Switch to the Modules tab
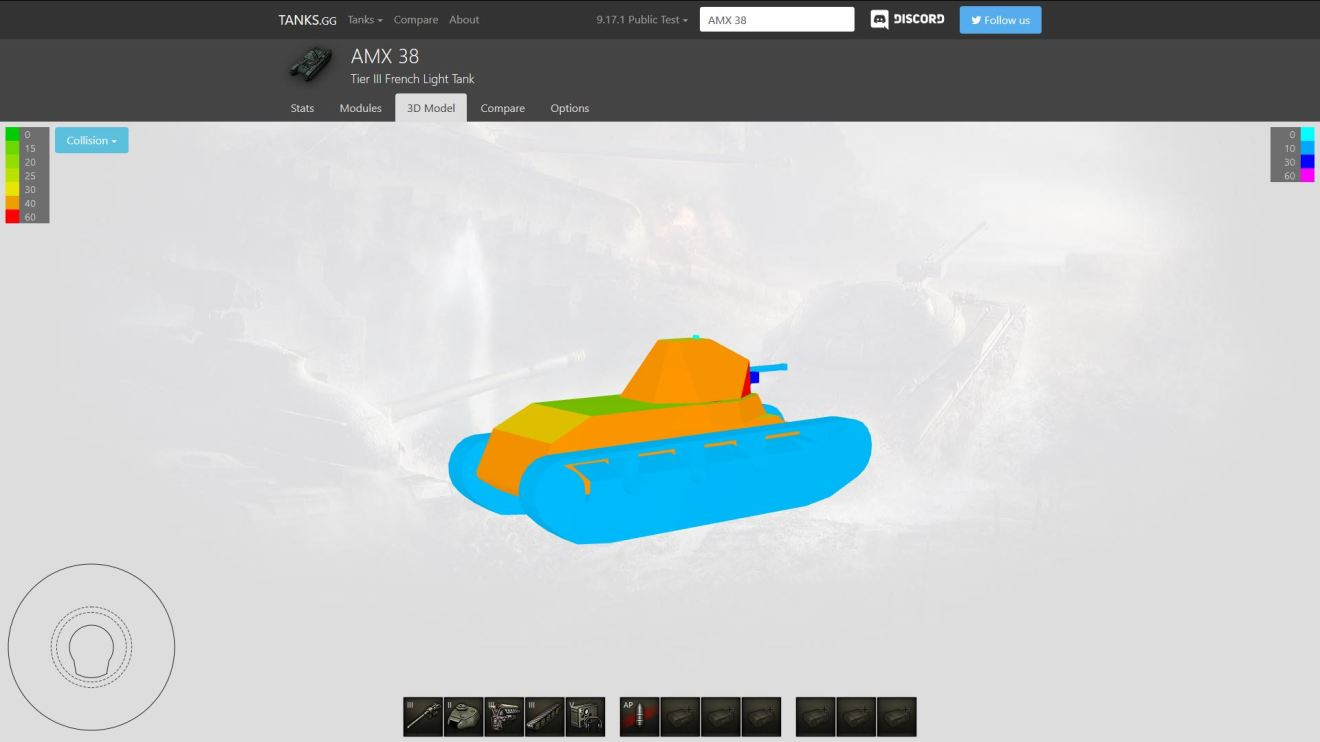 pyautogui.click(x=360, y=108)
